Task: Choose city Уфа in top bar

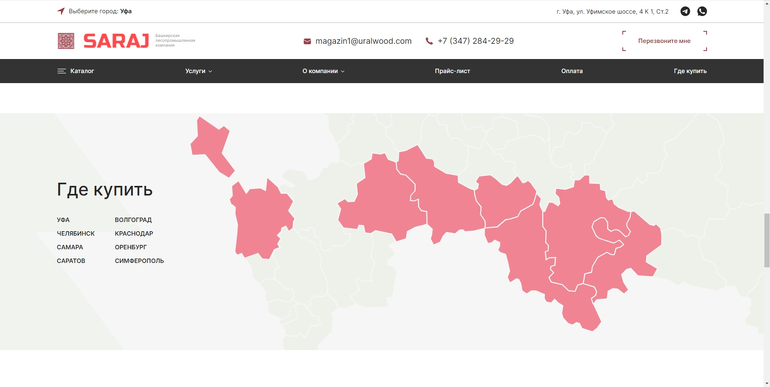Action: point(126,11)
